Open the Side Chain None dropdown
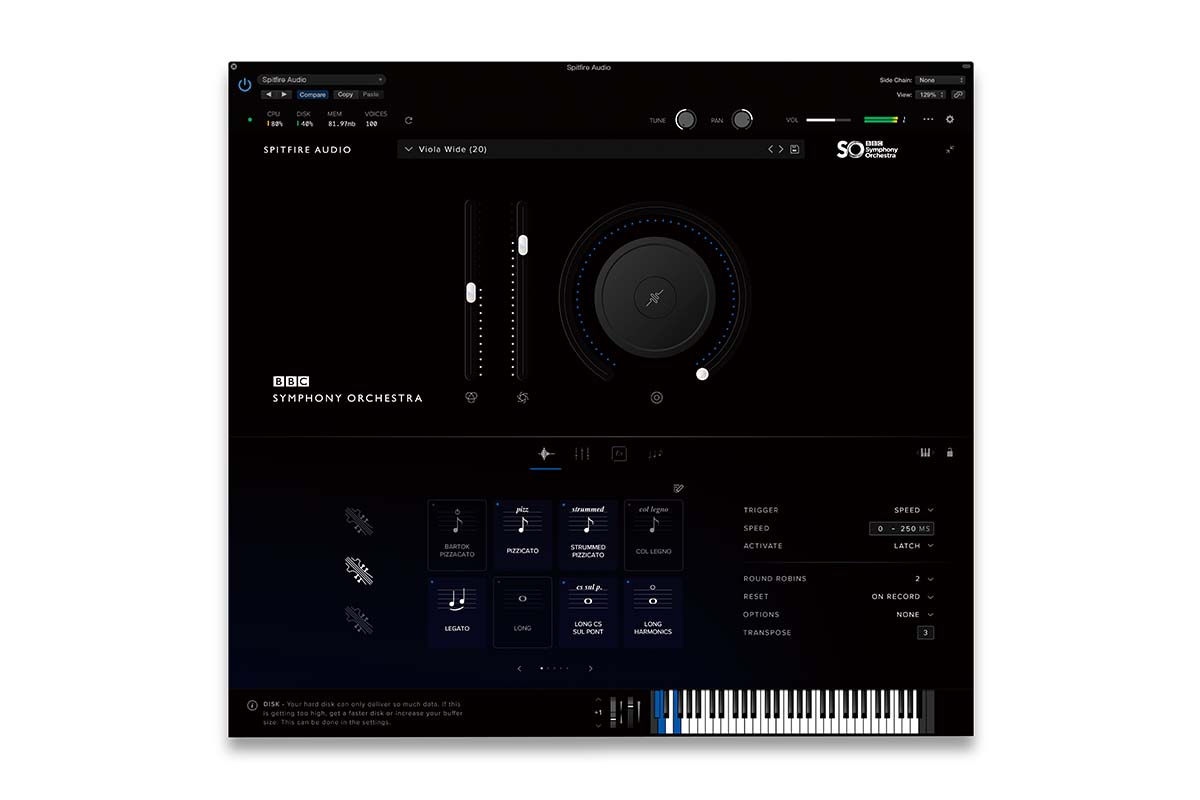The width and height of the screenshot is (1200, 800). point(941,80)
